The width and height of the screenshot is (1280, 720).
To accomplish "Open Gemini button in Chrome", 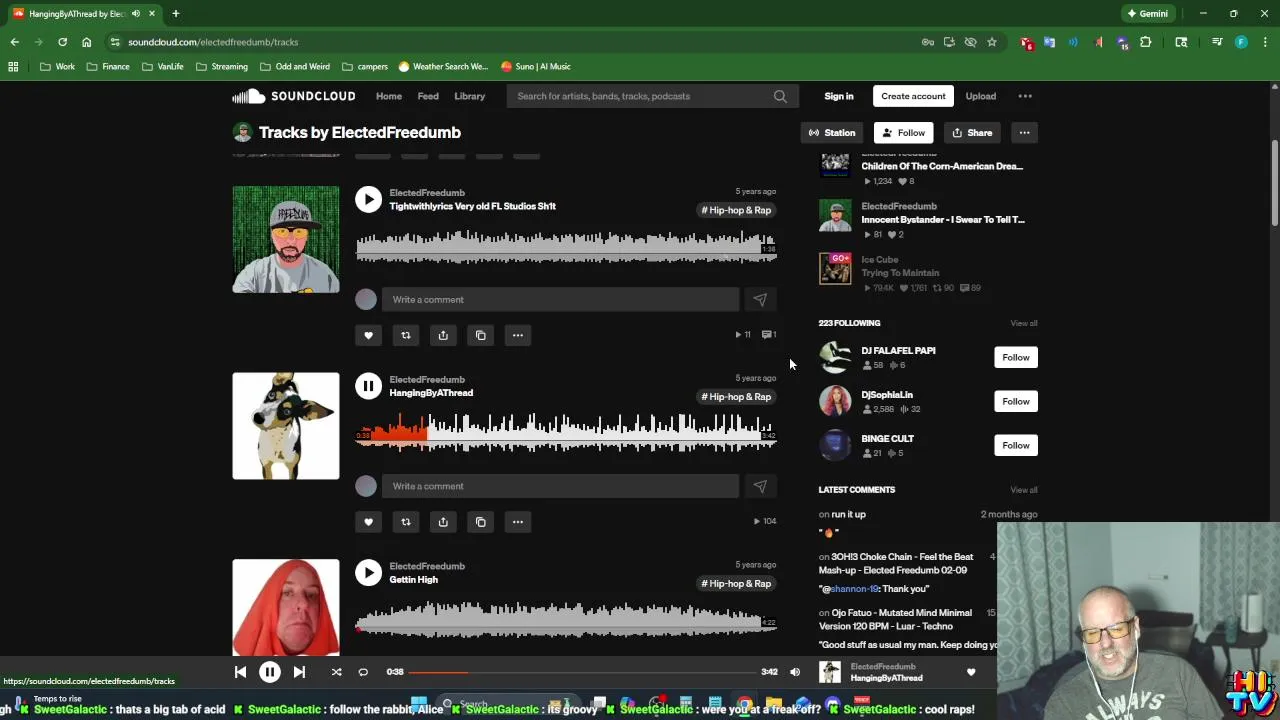I will click(1147, 14).
